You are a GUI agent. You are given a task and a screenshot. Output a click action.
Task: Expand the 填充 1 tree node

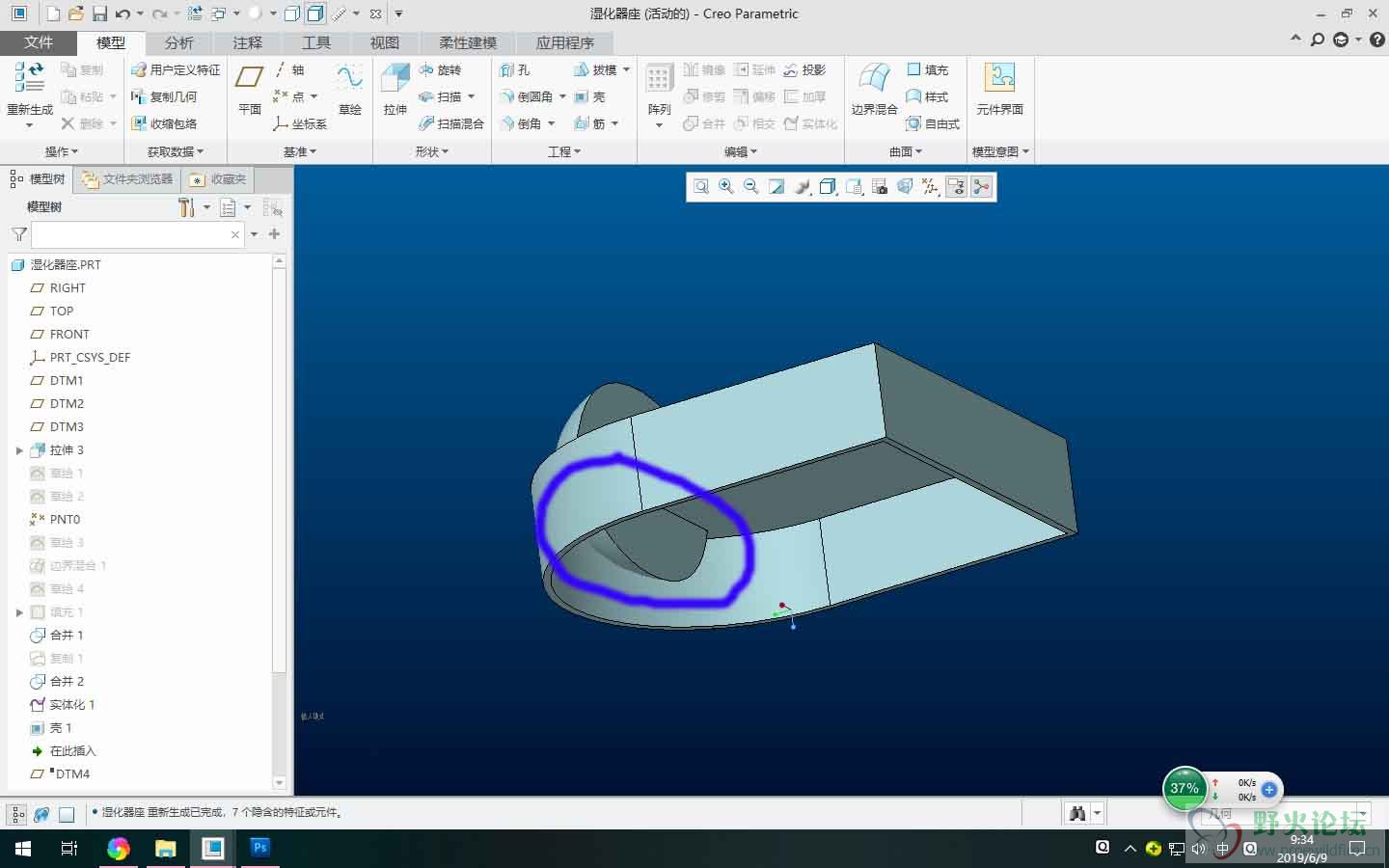click(18, 612)
